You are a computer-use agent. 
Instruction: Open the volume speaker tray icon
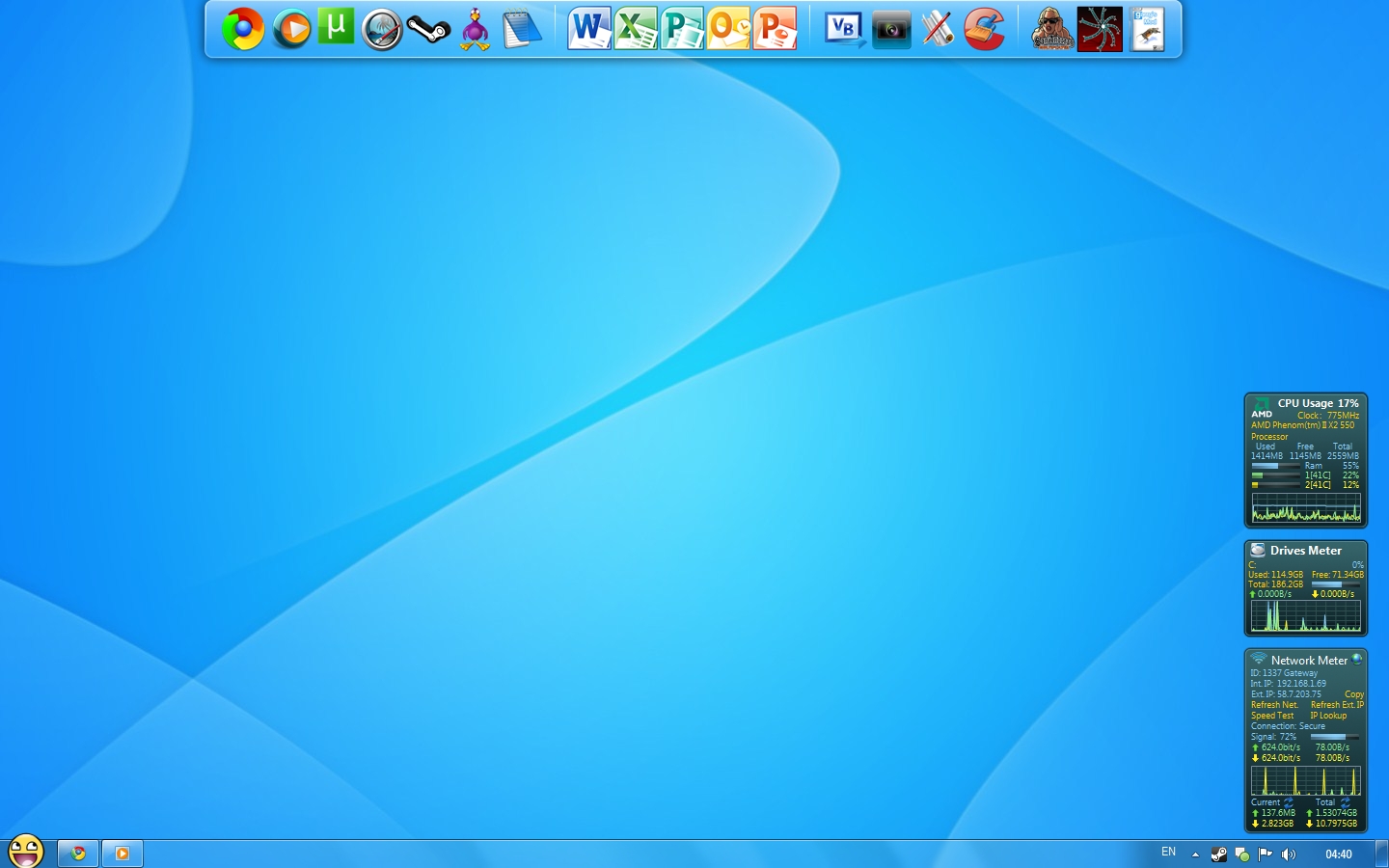pyautogui.click(x=1288, y=854)
